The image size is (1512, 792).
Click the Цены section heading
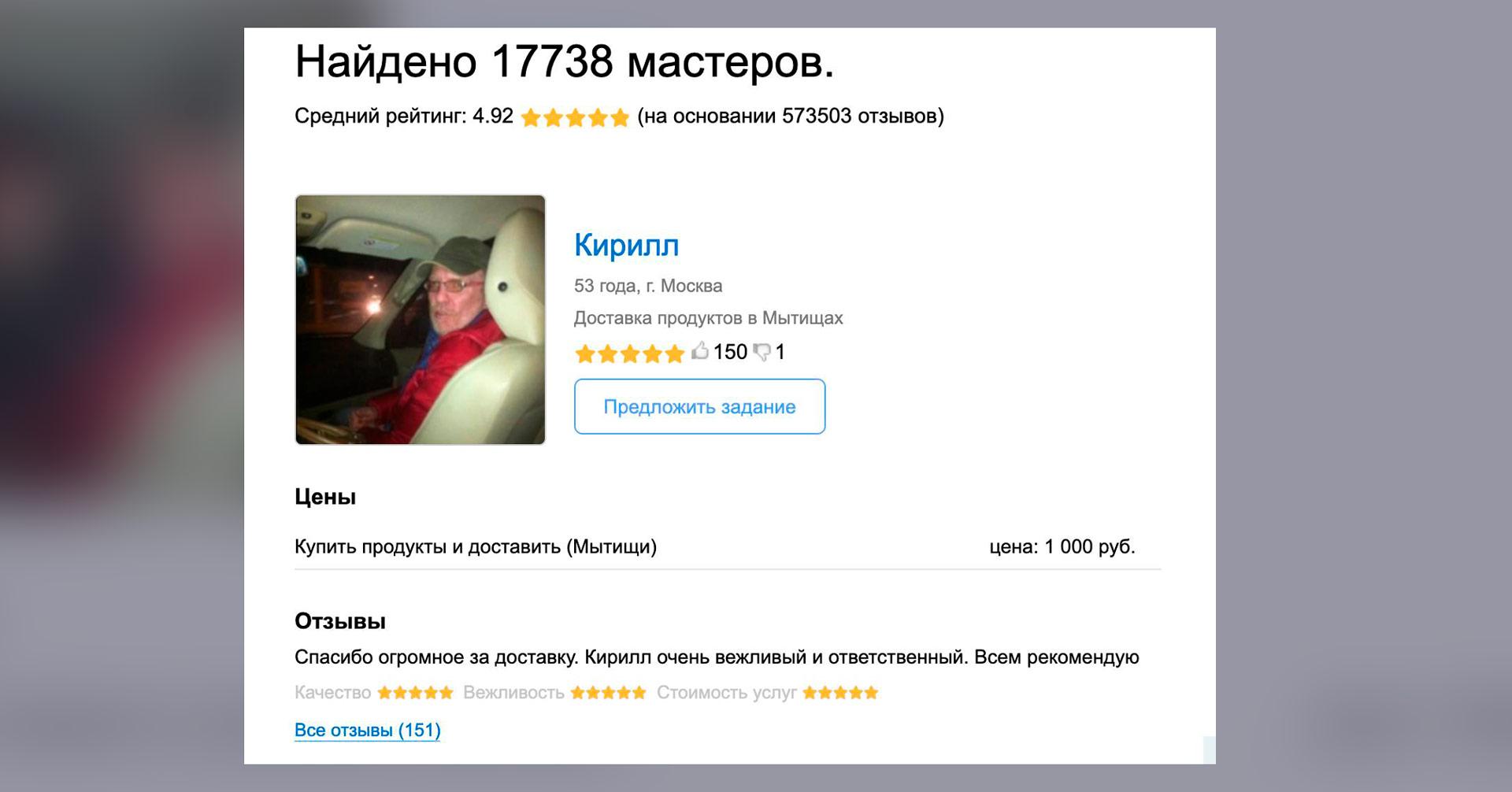(325, 497)
